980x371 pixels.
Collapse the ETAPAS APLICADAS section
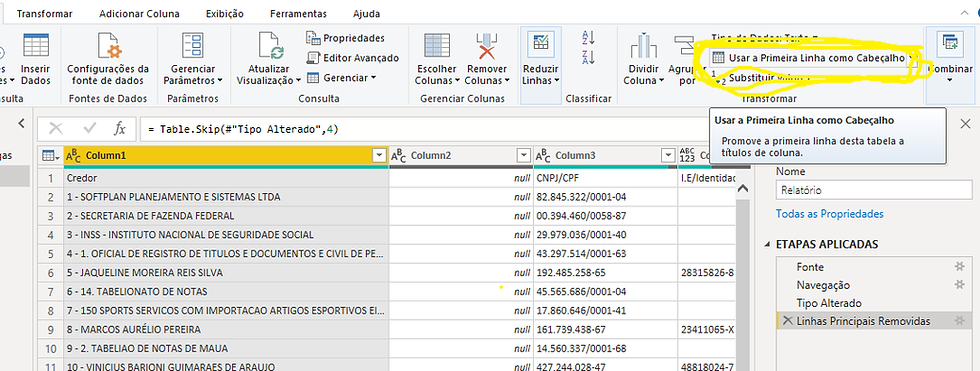click(767, 244)
